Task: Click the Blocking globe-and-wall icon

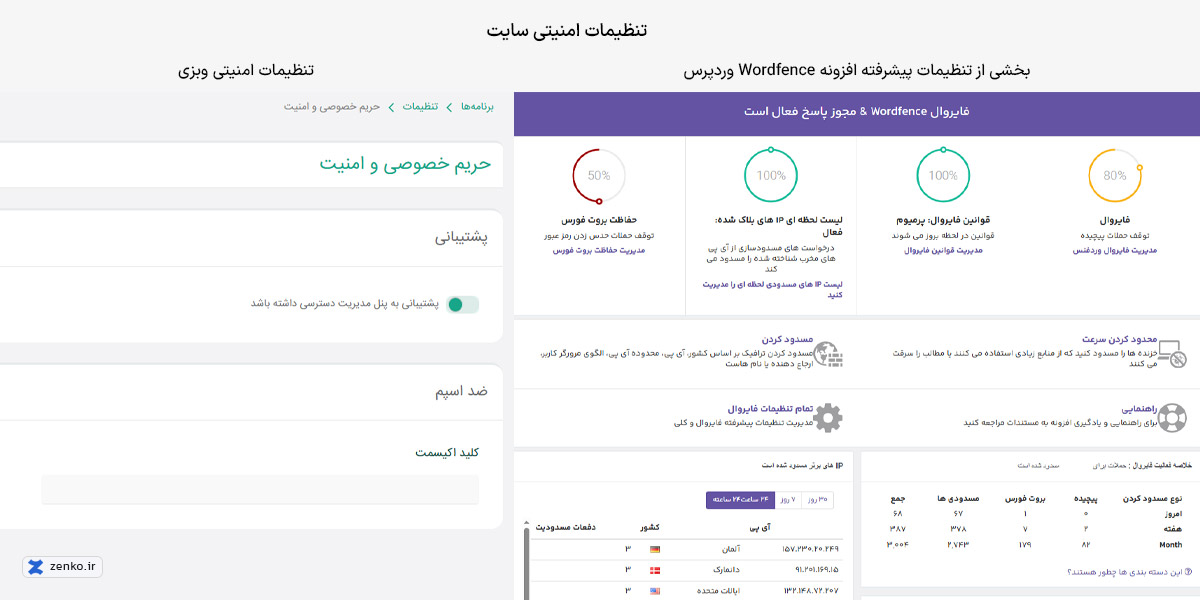Action: [827, 354]
